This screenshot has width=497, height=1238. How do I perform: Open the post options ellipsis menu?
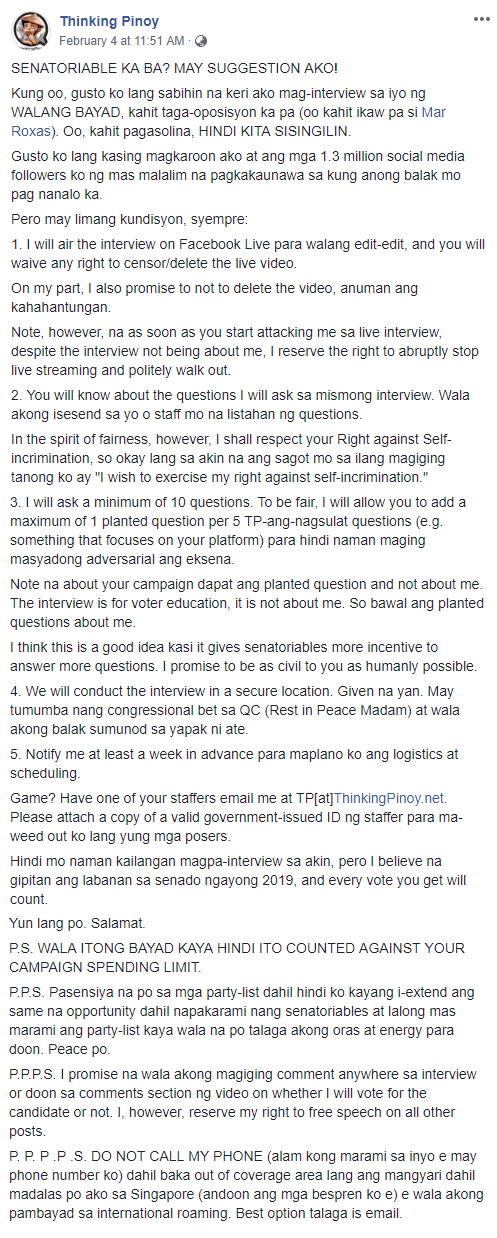tap(478, 21)
